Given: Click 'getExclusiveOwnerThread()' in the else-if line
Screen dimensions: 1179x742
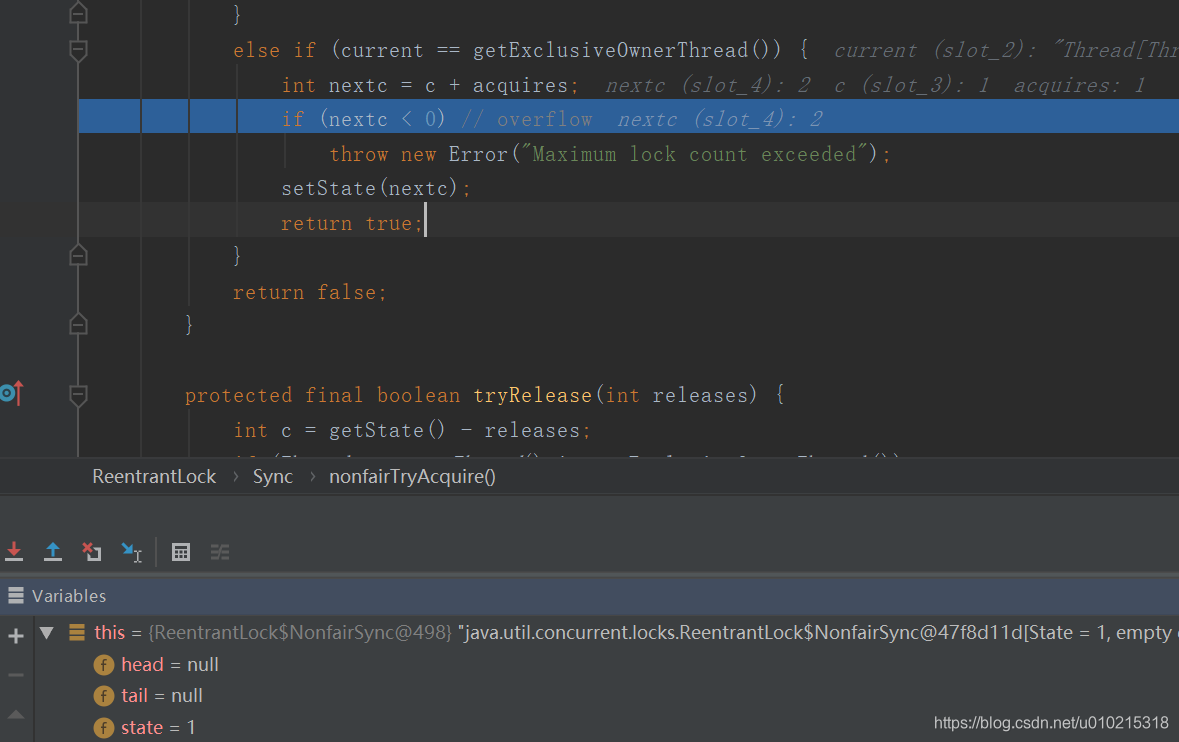Looking at the screenshot, I should [x=627, y=50].
